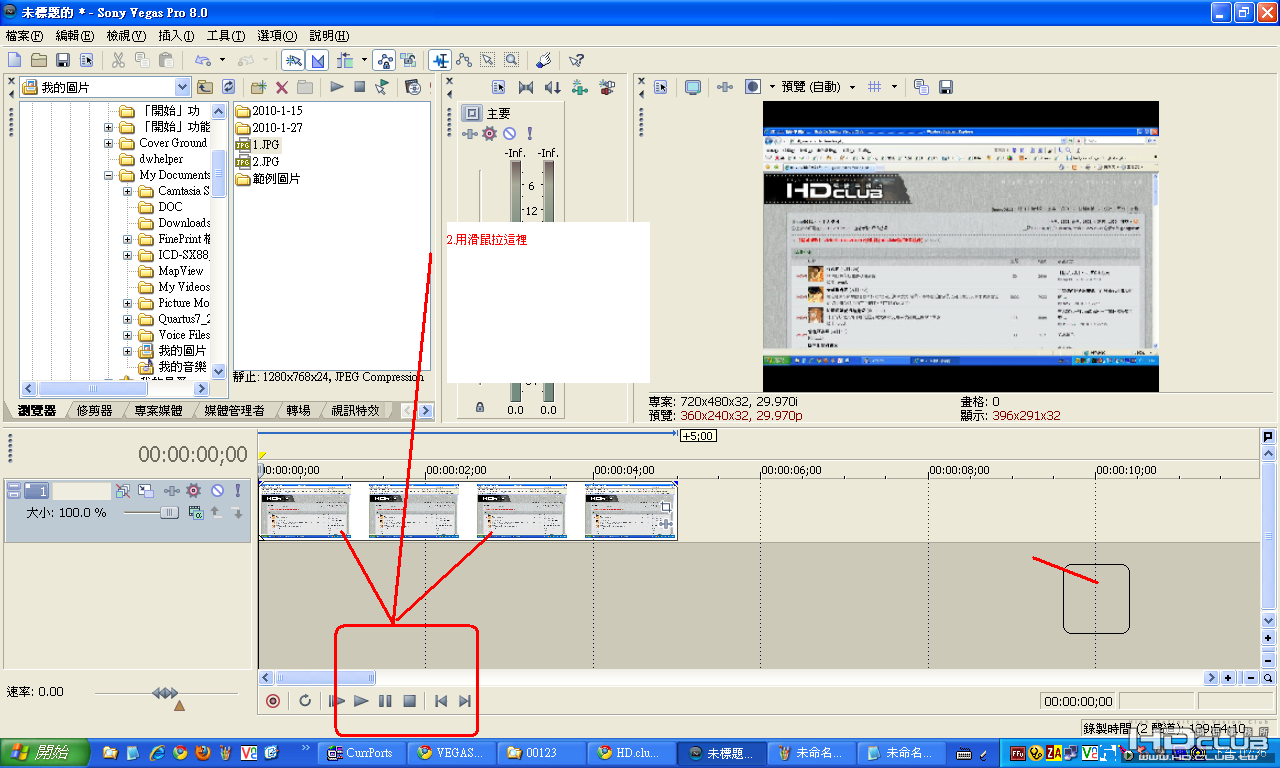This screenshot has width=1280, height=768.
Task: Open mixer master bus FX gear icon
Action: point(489,133)
